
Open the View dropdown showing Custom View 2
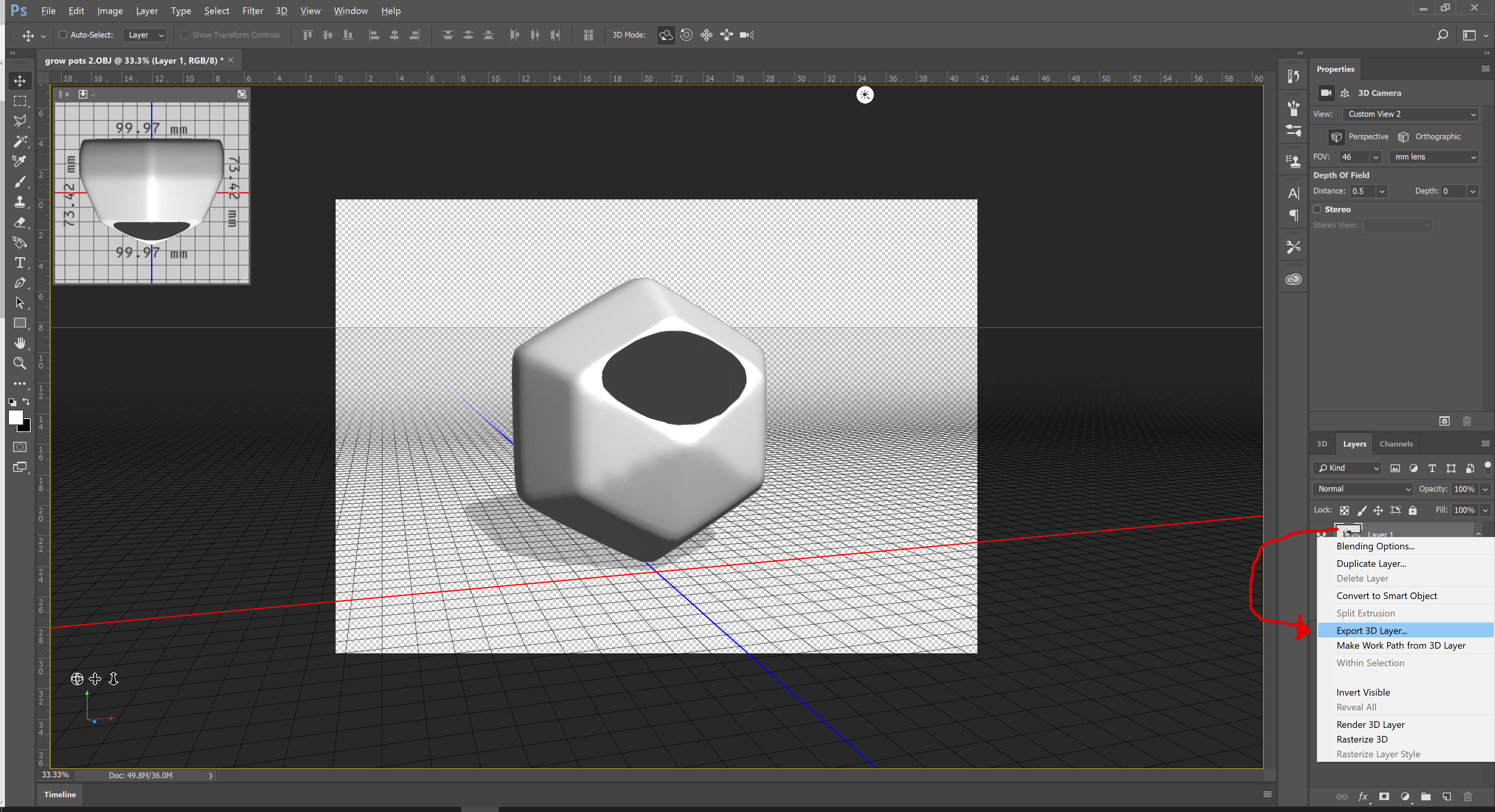pos(1411,114)
